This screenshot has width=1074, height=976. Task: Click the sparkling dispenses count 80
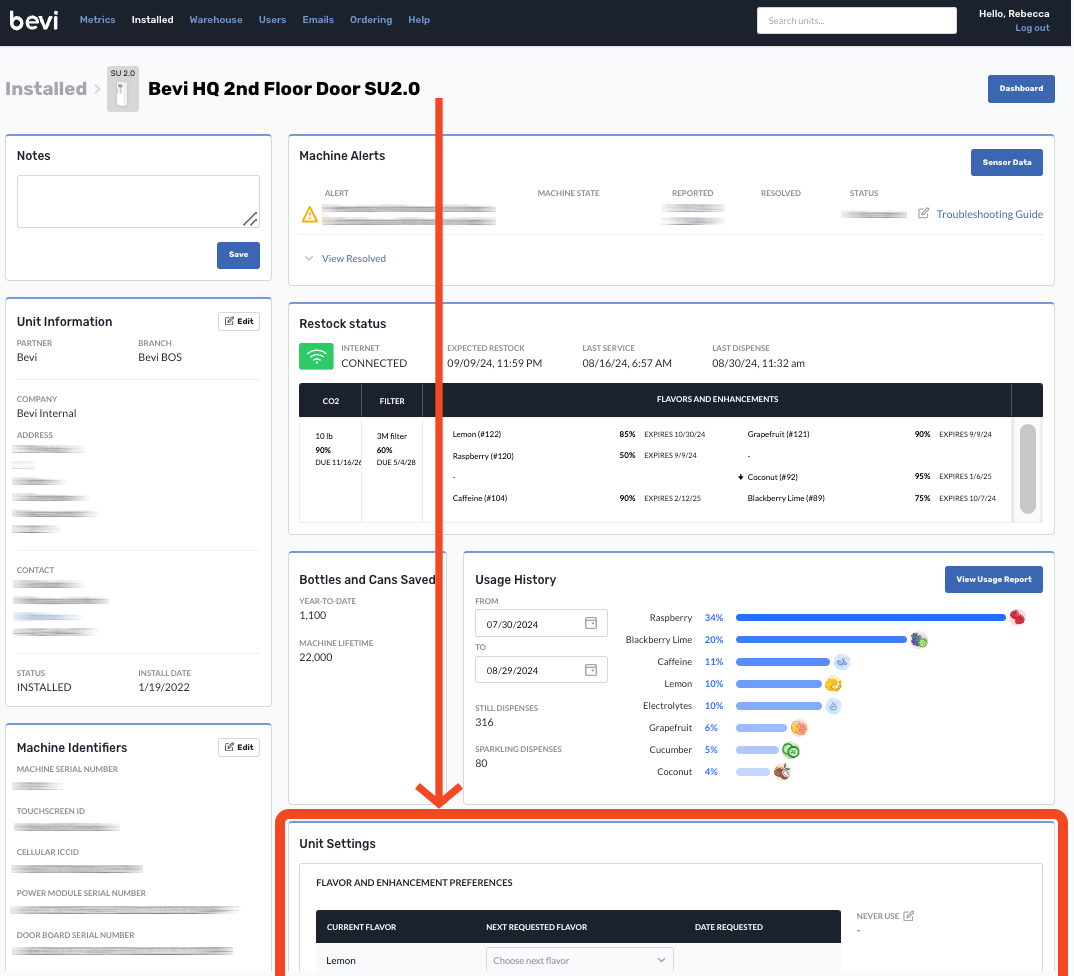coord(482,763)
